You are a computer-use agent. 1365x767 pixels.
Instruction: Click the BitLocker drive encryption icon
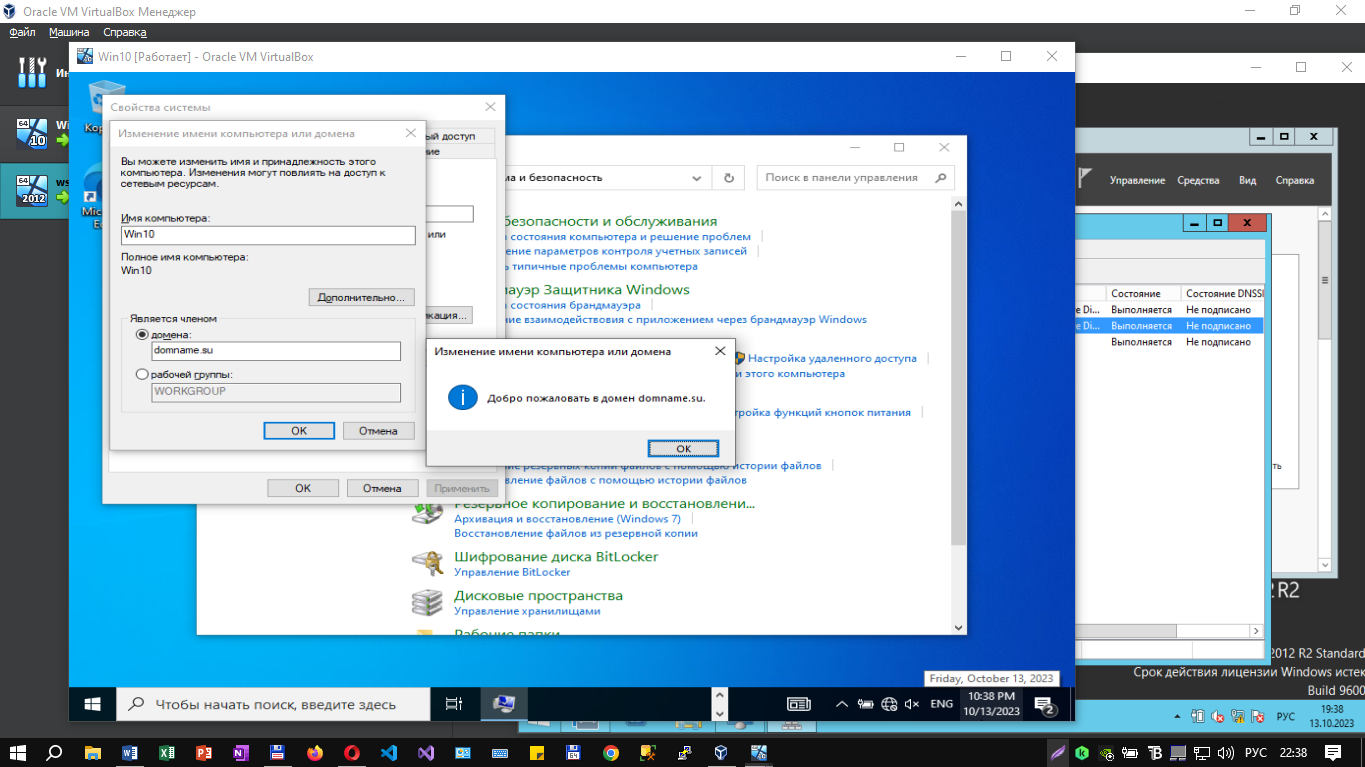[x=428, y=563]
